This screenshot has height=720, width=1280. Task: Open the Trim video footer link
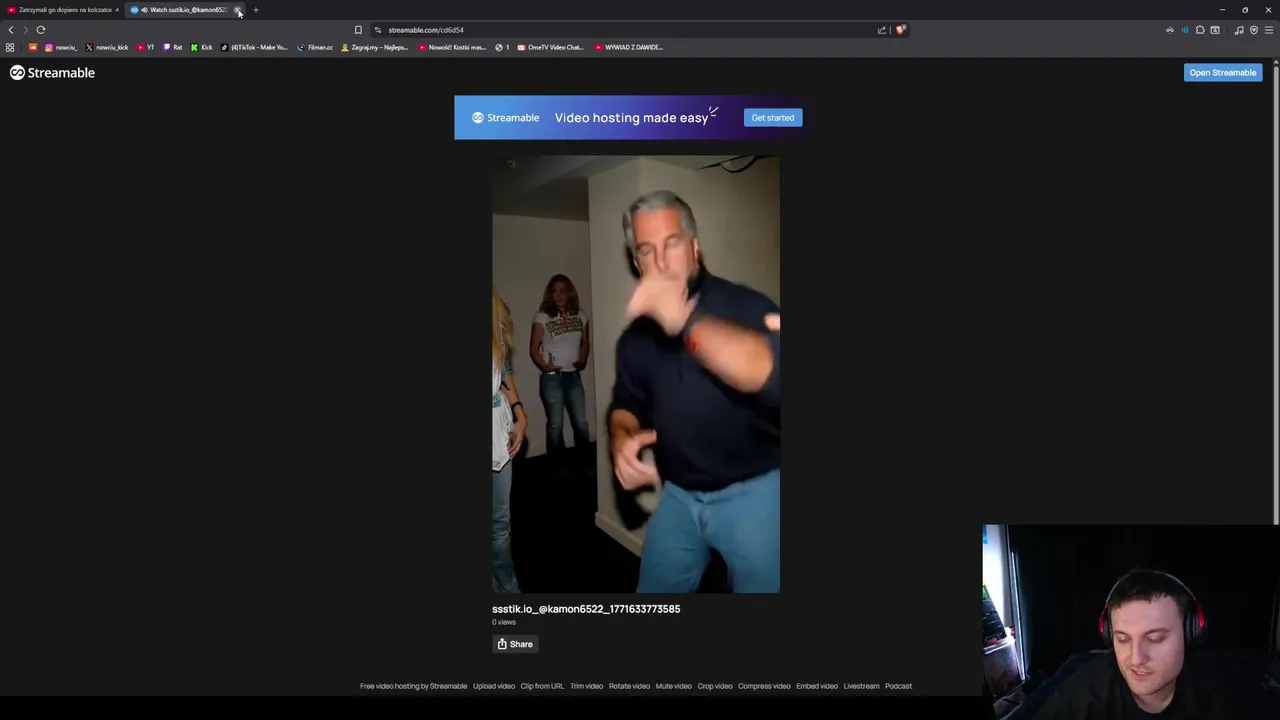click(586, 686)
